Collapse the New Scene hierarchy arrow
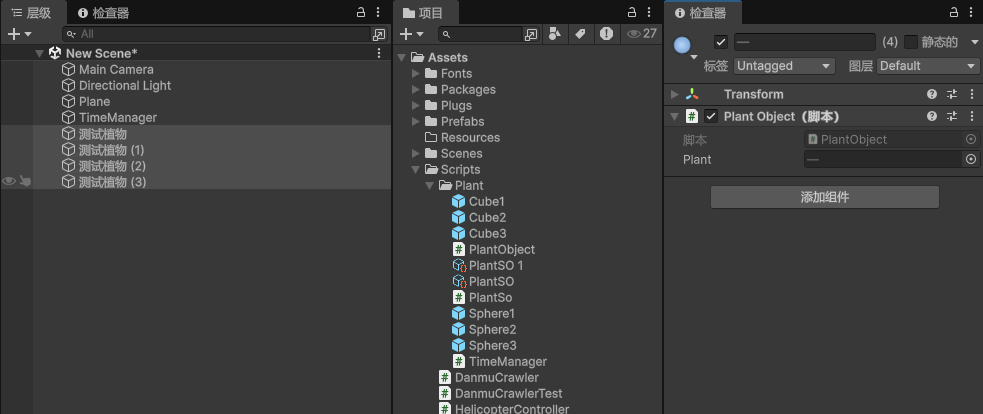The height and width of the screenshot is (414, 983). pos(39,53)
